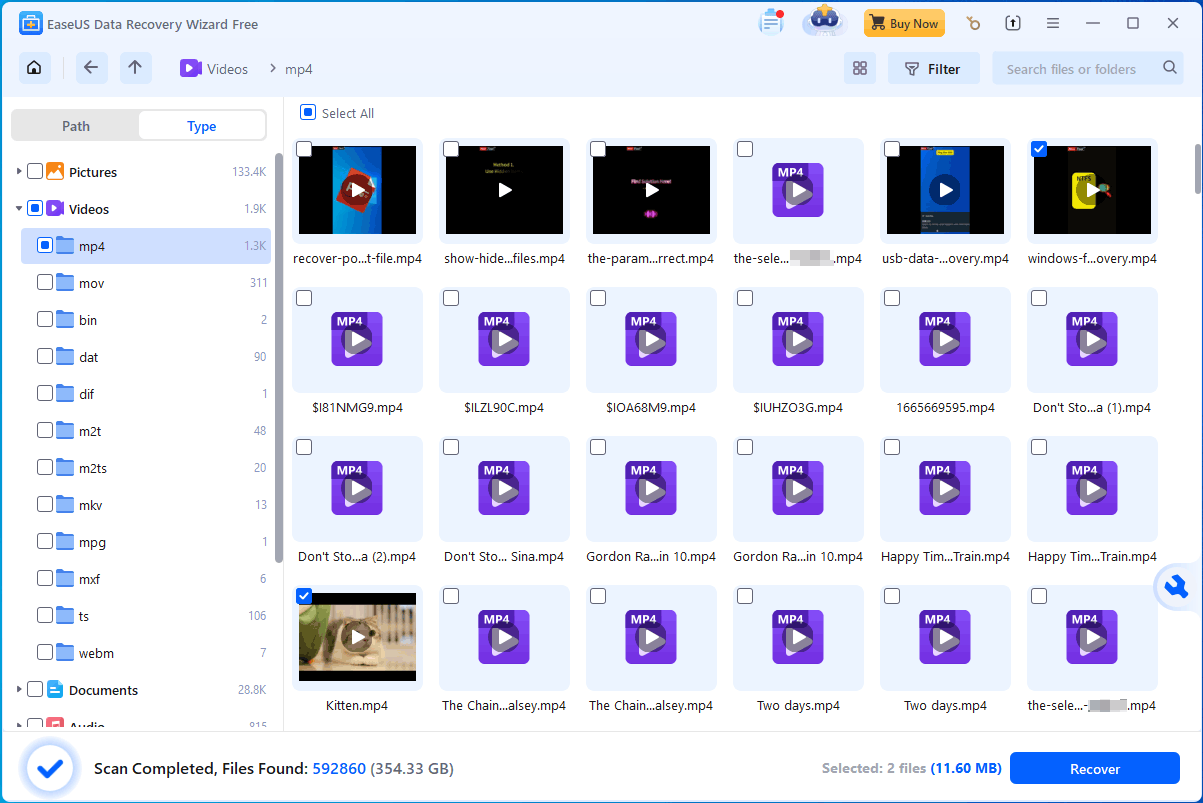Image resolution: width=1203 pixels, height=803 pixels.
Task: Click the files found count 592860
Action: click(338, 769)
